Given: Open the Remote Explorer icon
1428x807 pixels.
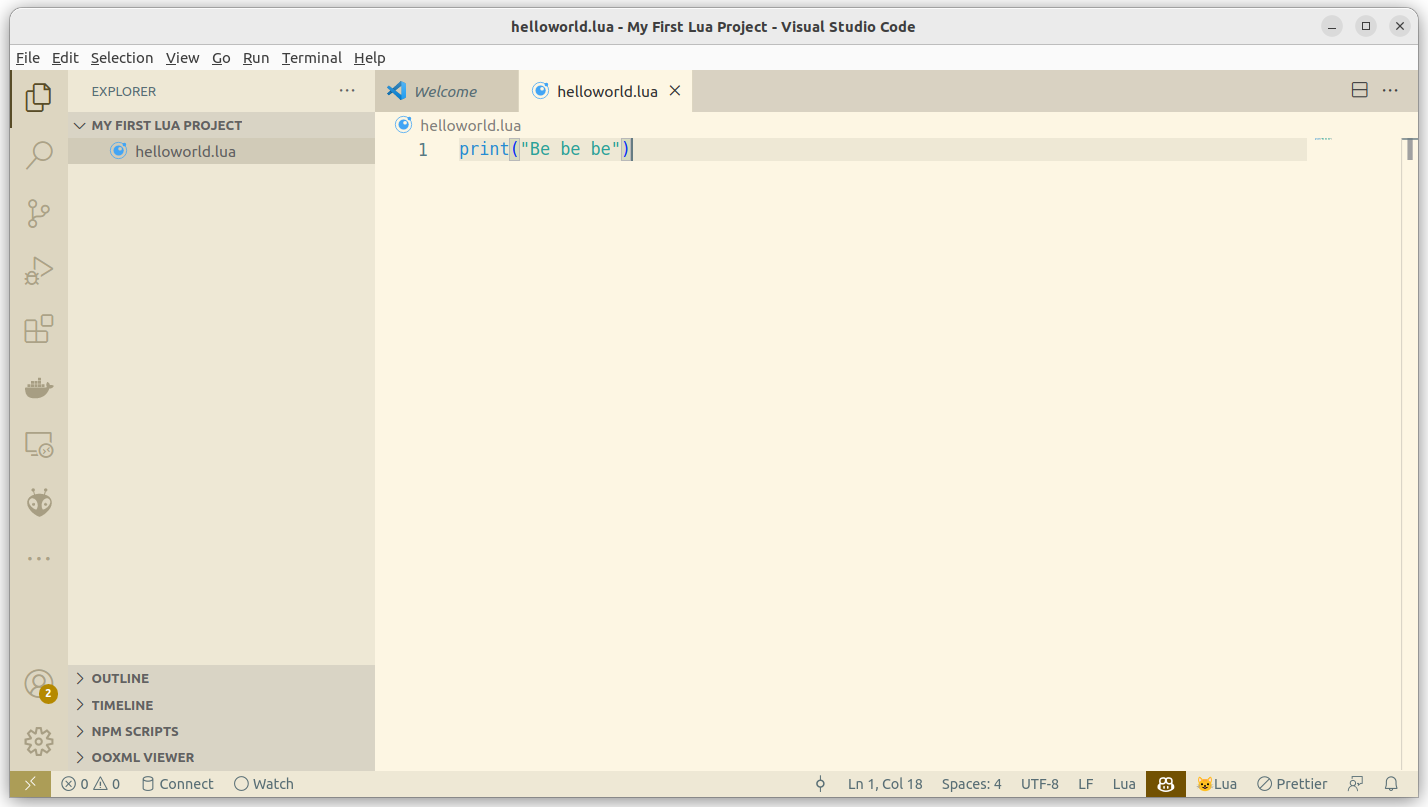Looking at the screenshot, I should pos(39,445).
